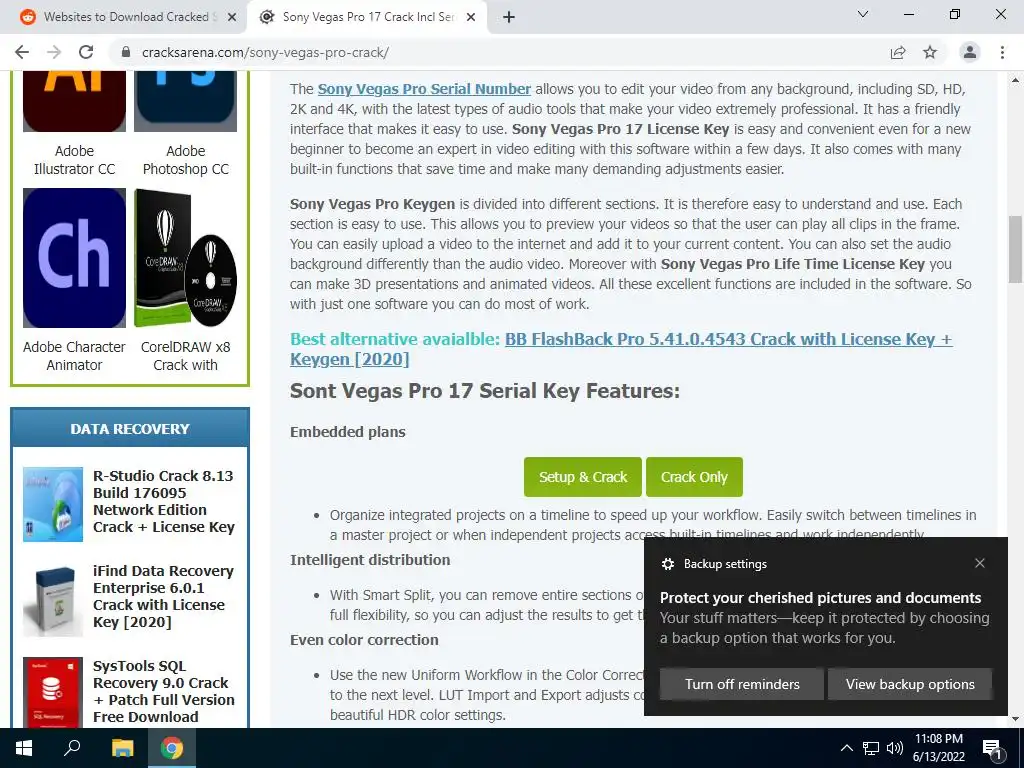Click the 'Intelligent distribution' subheading
Viewport: 1024px width, 768px height.
pyautogui.click(x=370, y=560)
